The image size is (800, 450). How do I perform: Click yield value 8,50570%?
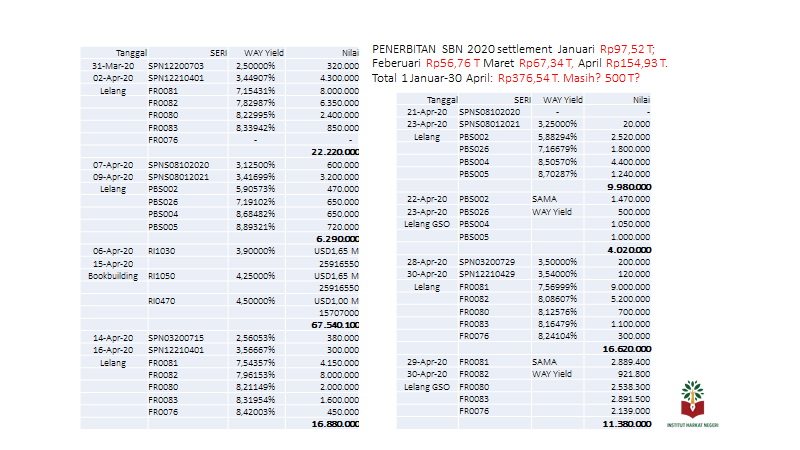coord(557,162)
